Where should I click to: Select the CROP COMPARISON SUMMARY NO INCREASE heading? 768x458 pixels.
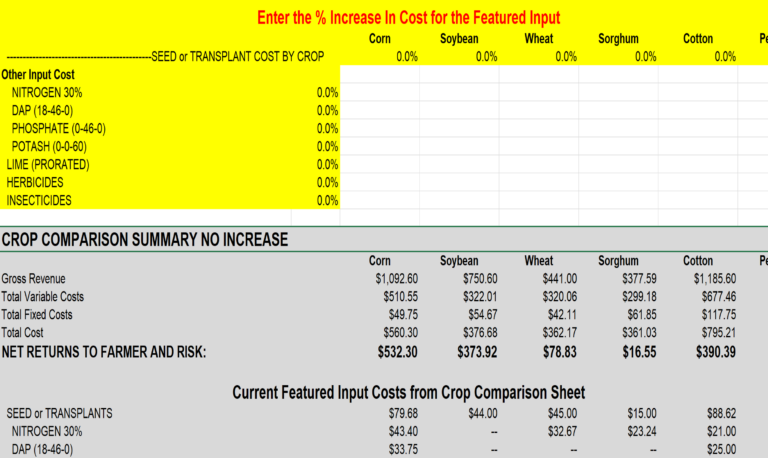145,240
